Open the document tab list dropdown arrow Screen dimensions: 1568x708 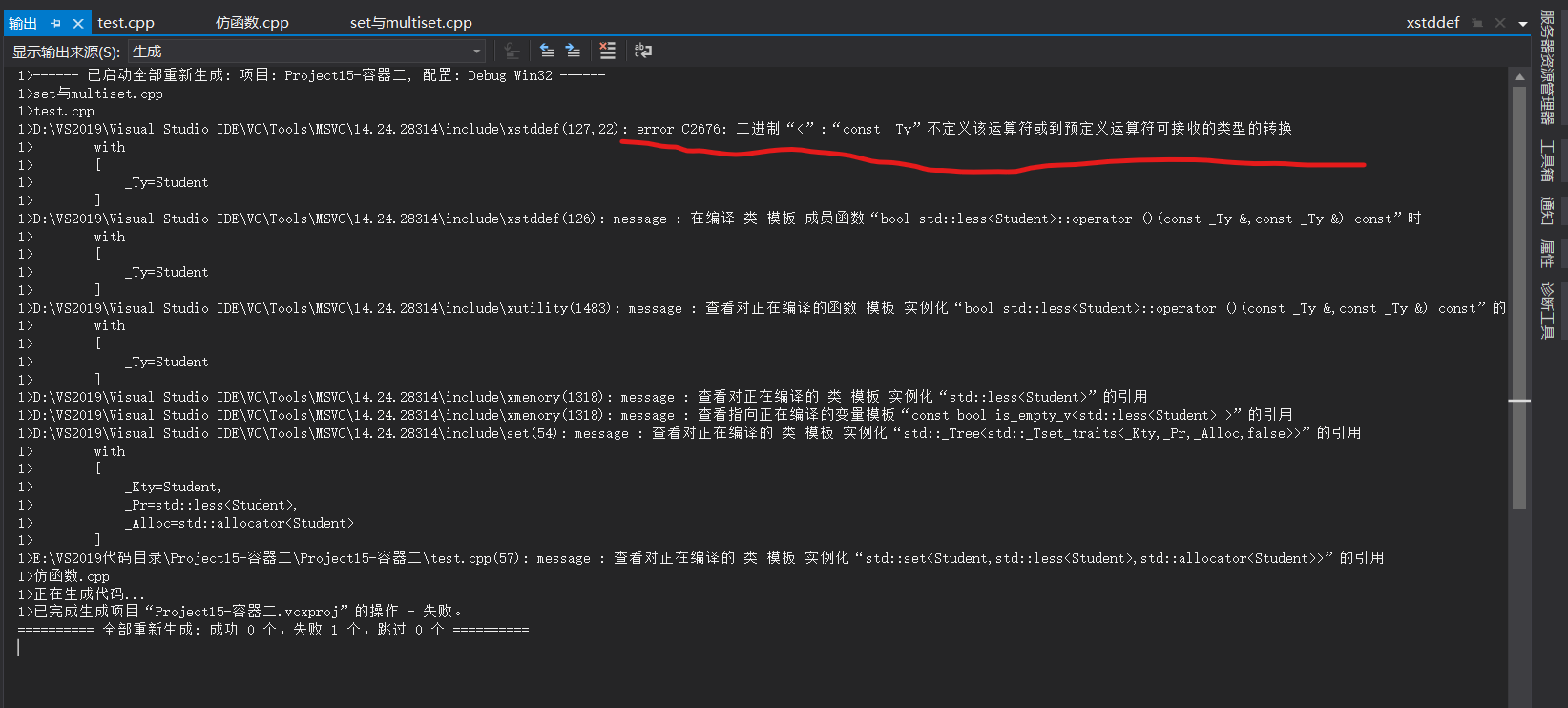(x=1523, y=24)
